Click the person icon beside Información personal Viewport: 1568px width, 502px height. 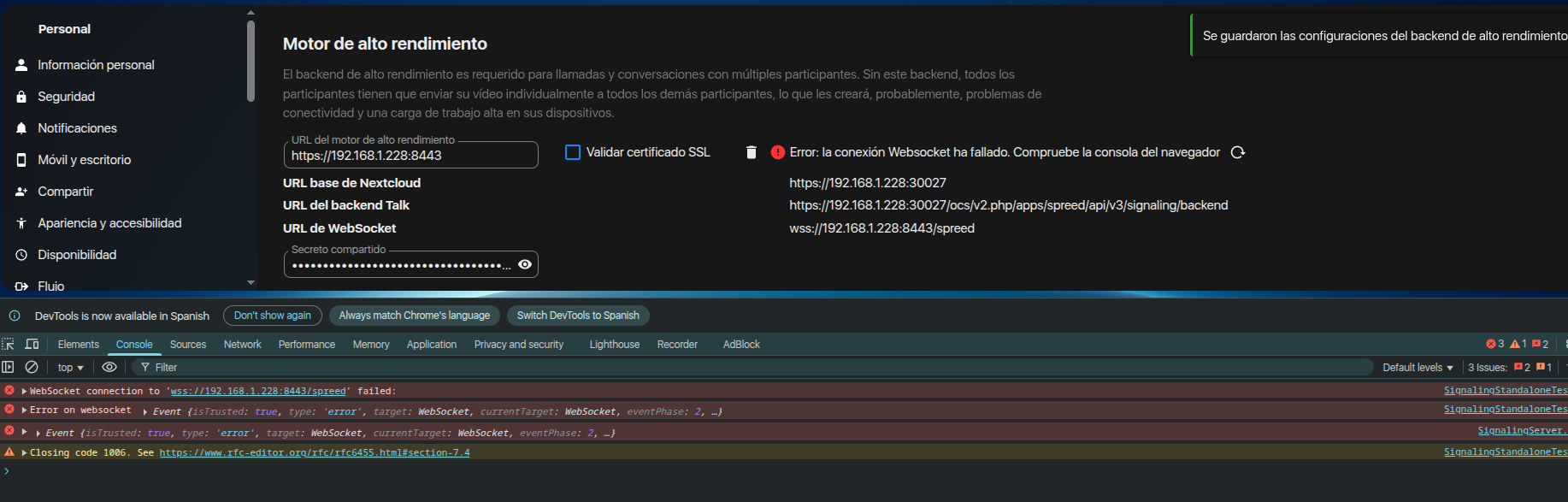21,65
